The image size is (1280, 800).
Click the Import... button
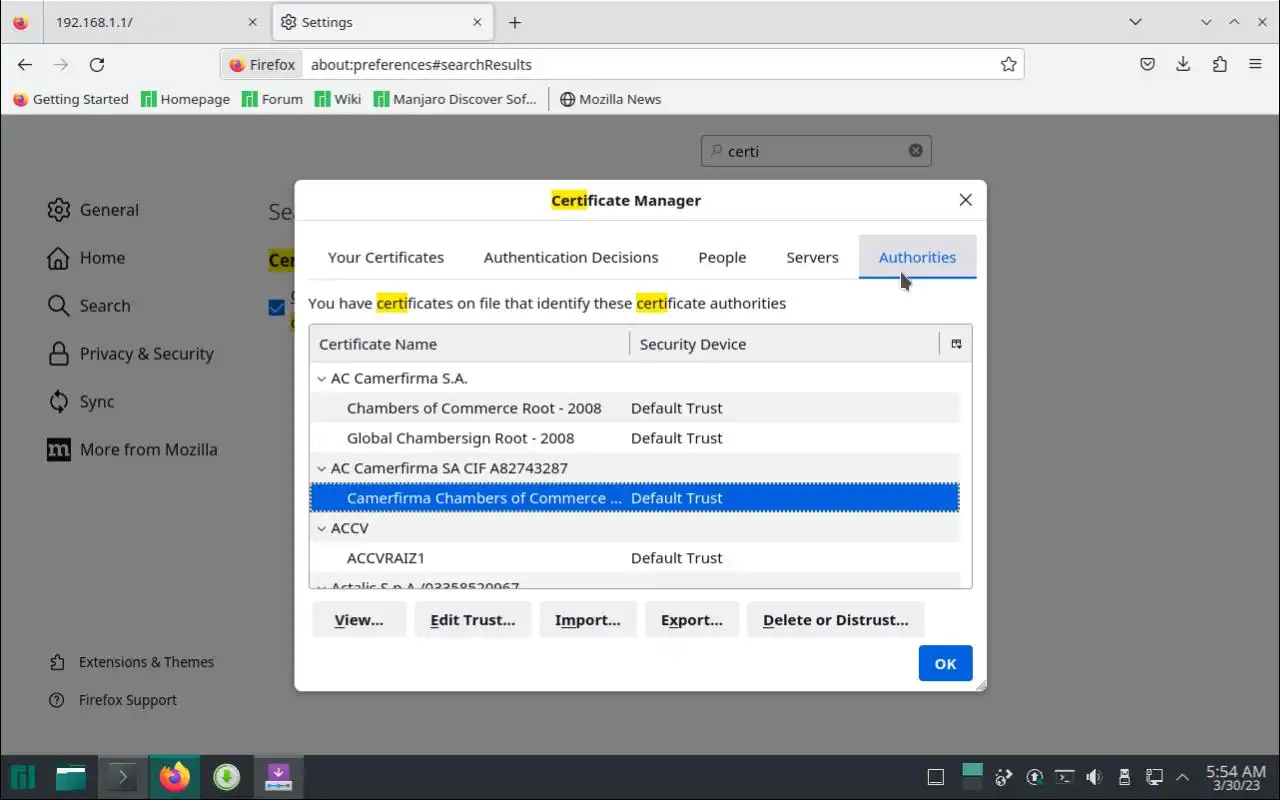[588, 620]
